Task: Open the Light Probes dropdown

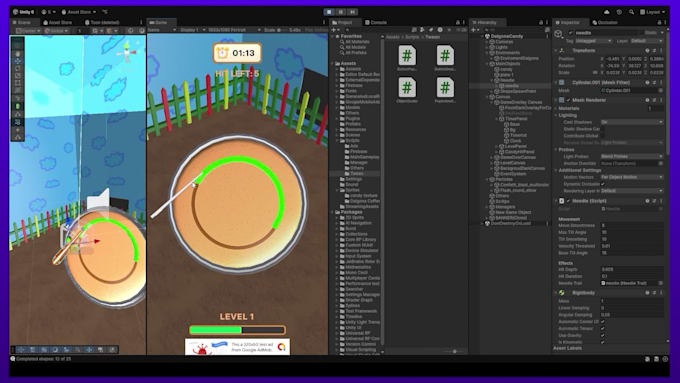Action: coord(632,156)
